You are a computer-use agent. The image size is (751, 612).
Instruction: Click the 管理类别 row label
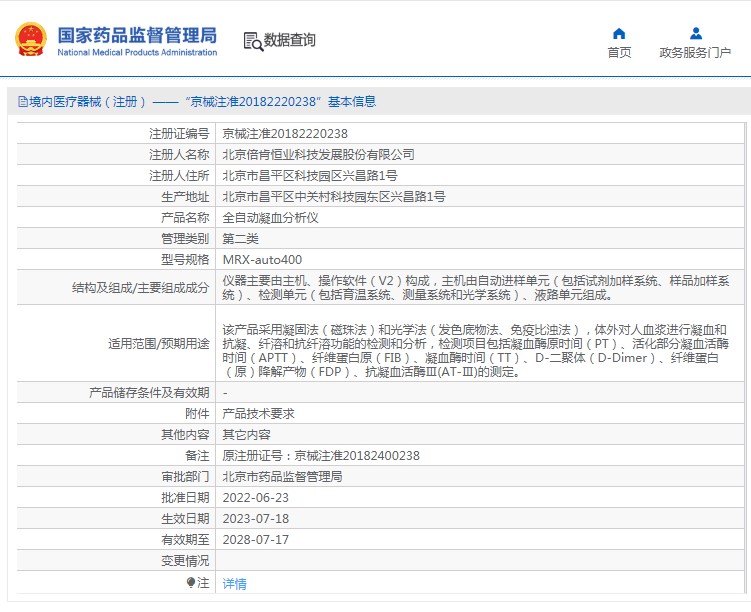[x=185, y=239]
